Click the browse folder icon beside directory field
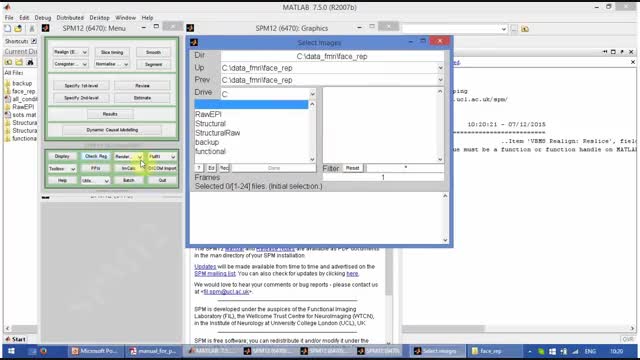This screenshot has height=360, width=640. click(525, 29)
